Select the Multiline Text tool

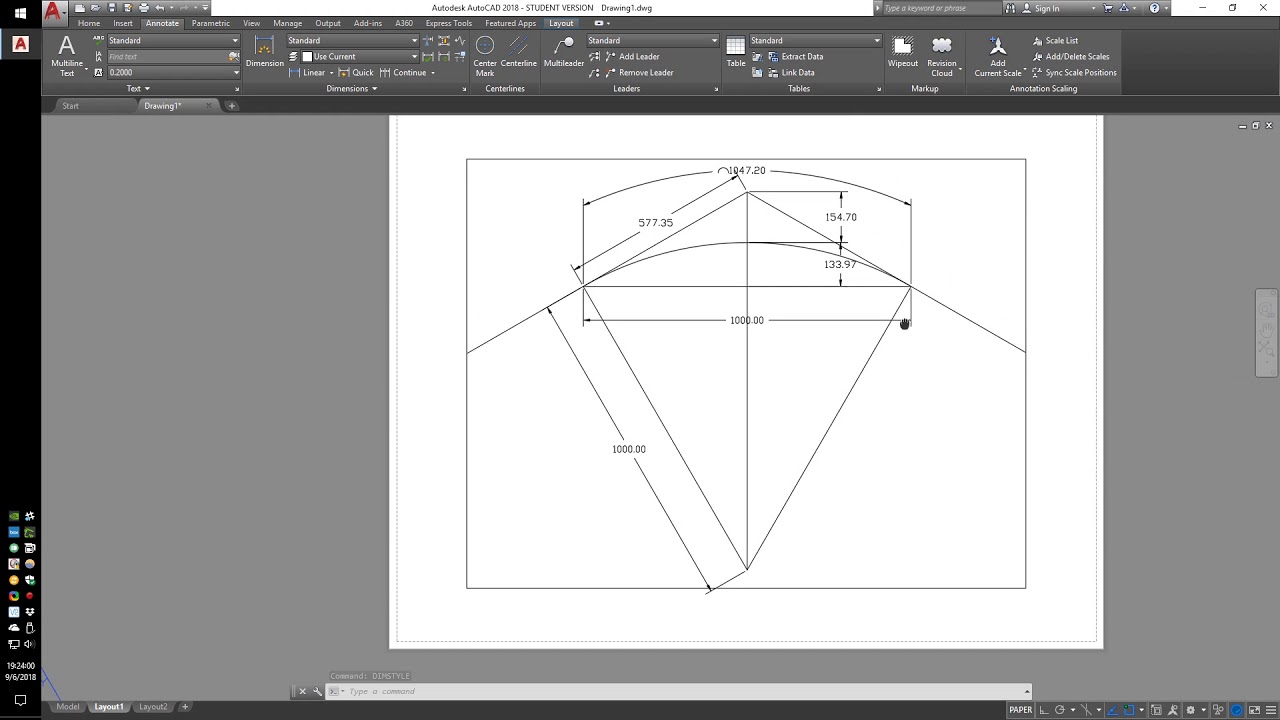[x=67, y=56]
